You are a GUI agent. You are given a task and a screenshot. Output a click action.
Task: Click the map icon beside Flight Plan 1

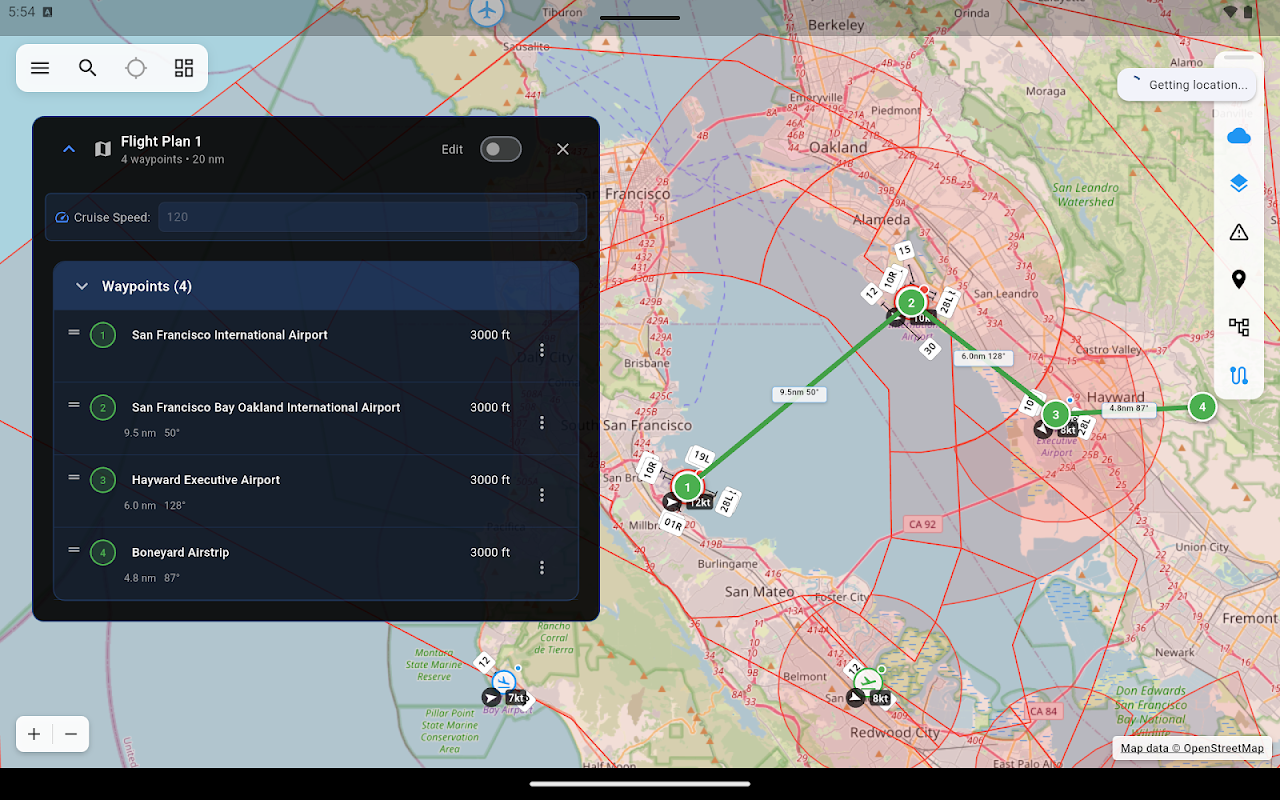102,149
